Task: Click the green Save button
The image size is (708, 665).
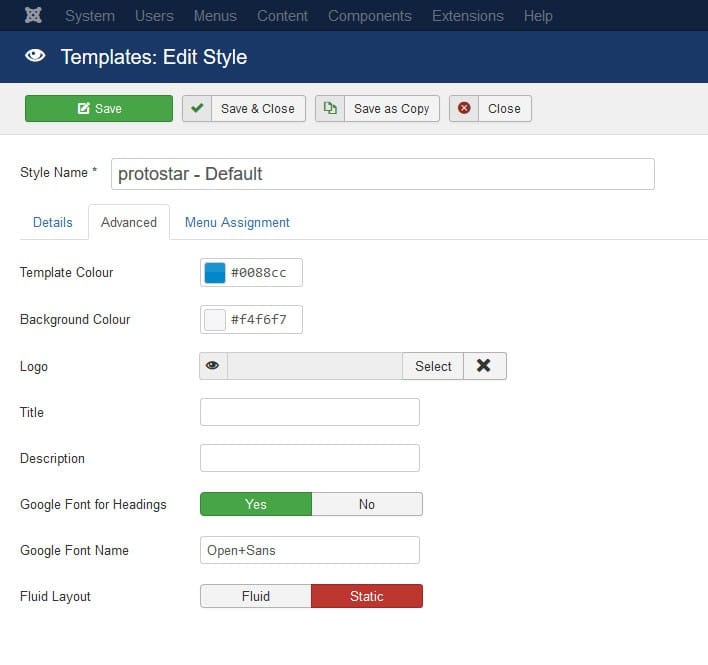Action: click(x=99, y=108)
